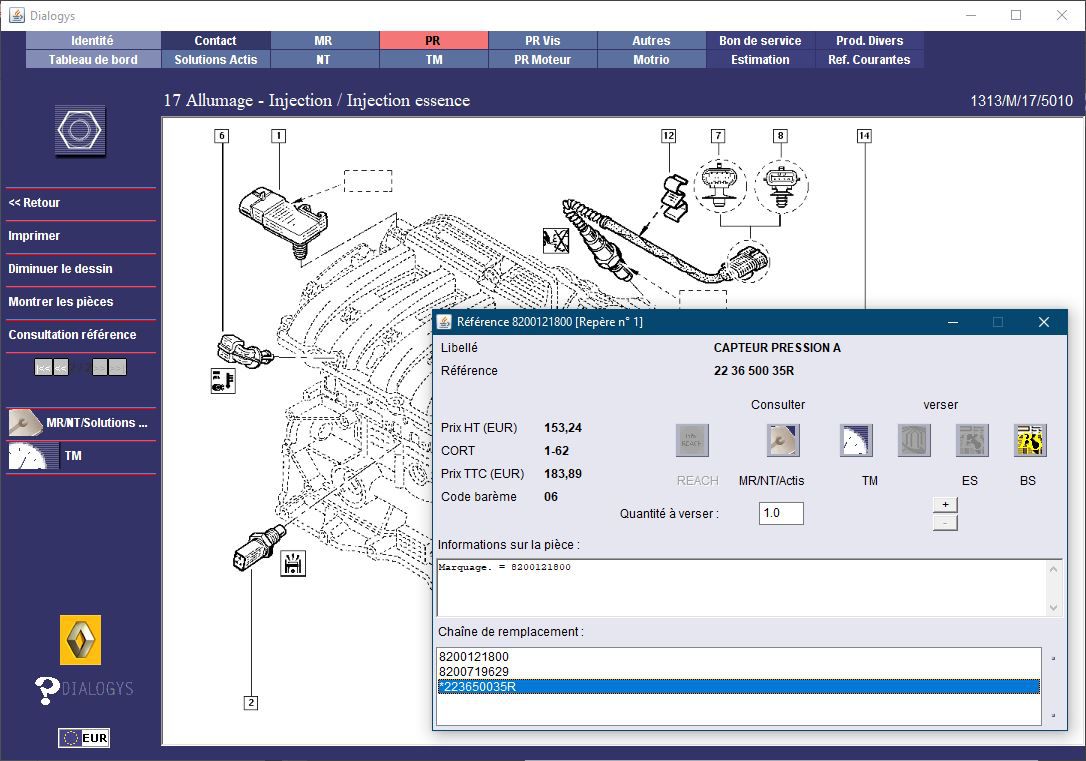Switch to the NT tab
This screenshot has width=1086, height=761.
click(323, 60)
